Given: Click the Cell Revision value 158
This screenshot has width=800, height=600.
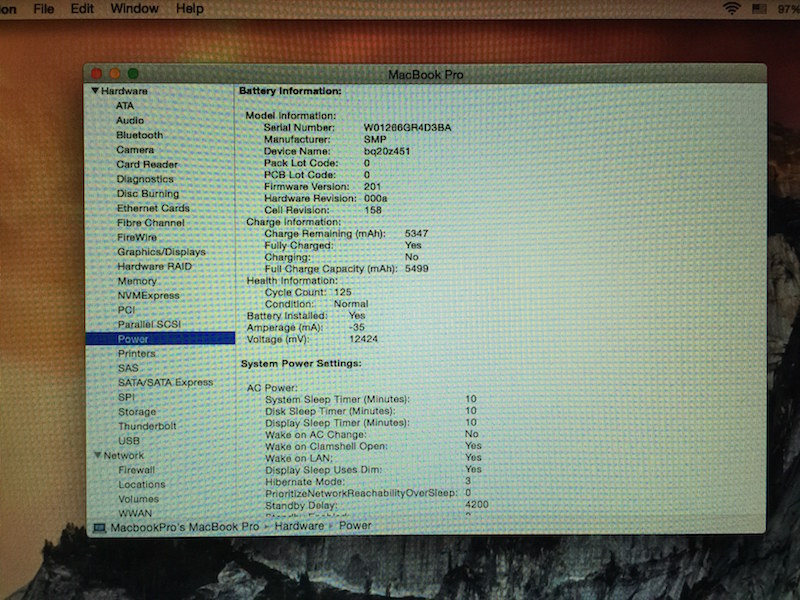Looking at the screenshot, I should [x=373, y=210].
